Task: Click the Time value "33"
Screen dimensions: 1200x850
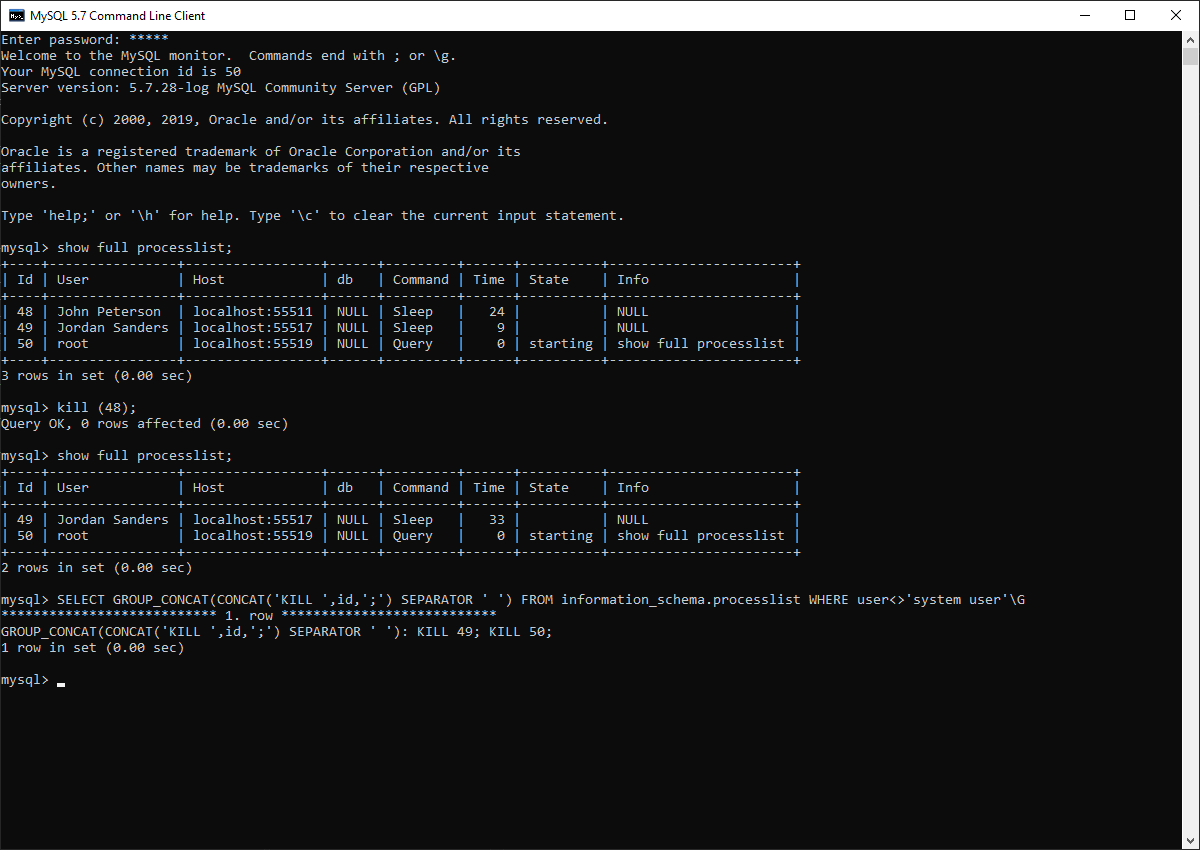Action: pyautogui.click(x=497, y=520)
